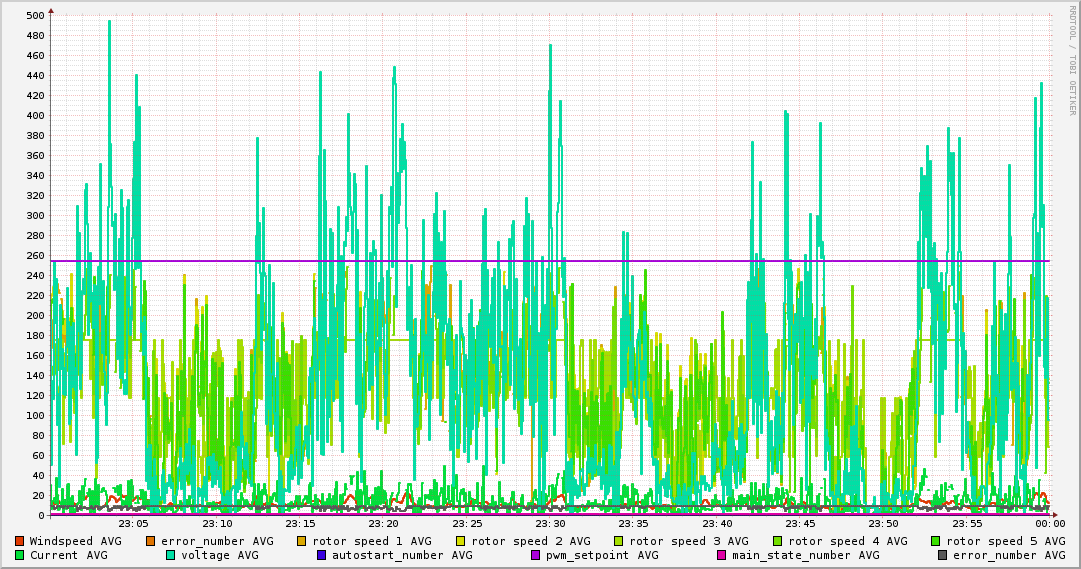Select the pink main_state_number AVG swatch

721,555
